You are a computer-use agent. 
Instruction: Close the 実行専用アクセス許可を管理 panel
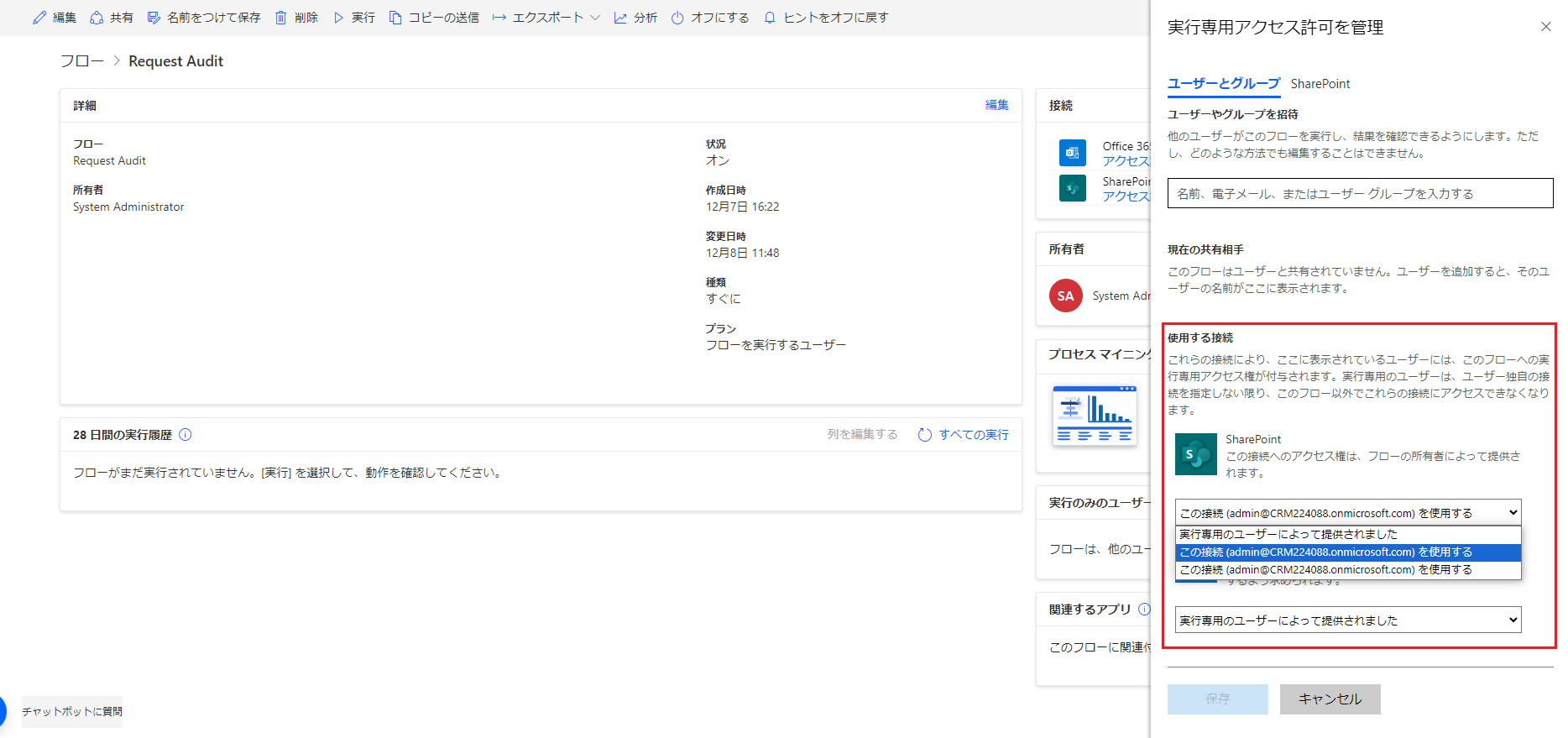tap(1546, 27)
